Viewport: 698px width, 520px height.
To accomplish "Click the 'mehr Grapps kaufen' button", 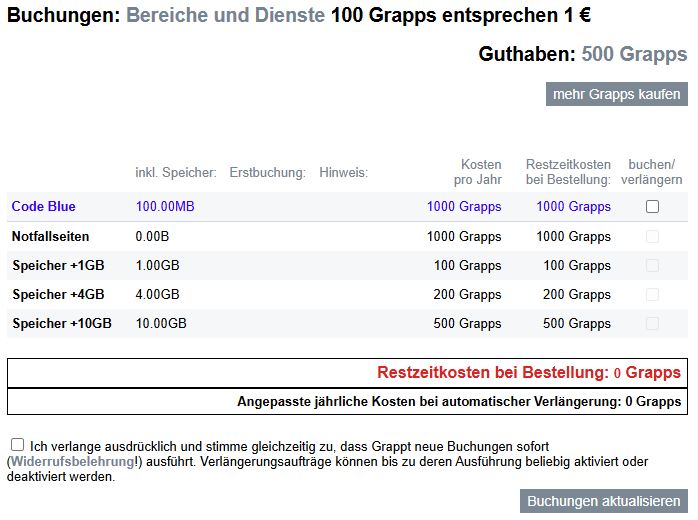I will click(x=617, y=94).
